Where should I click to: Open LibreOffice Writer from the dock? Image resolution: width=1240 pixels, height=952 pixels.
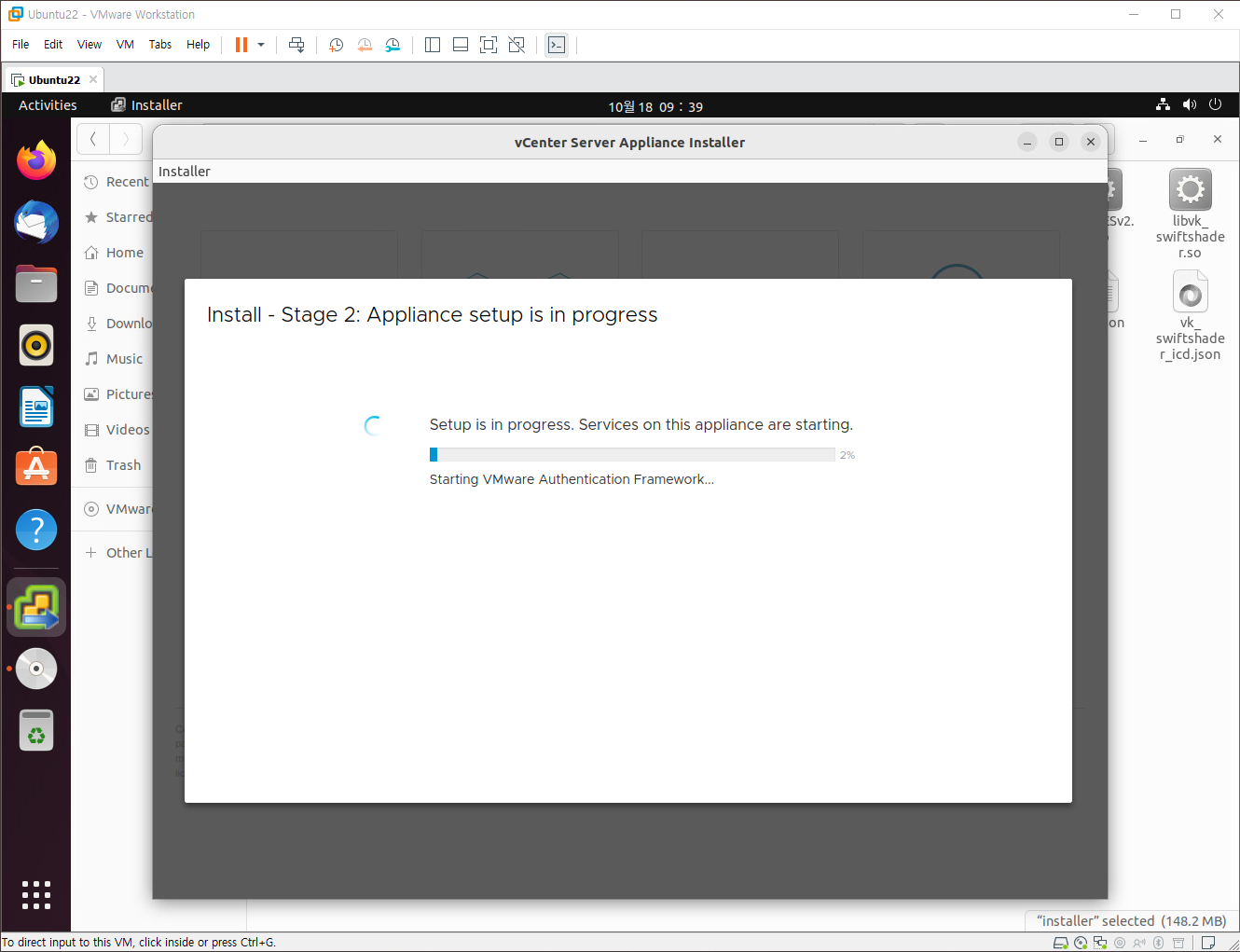point(36,407)
